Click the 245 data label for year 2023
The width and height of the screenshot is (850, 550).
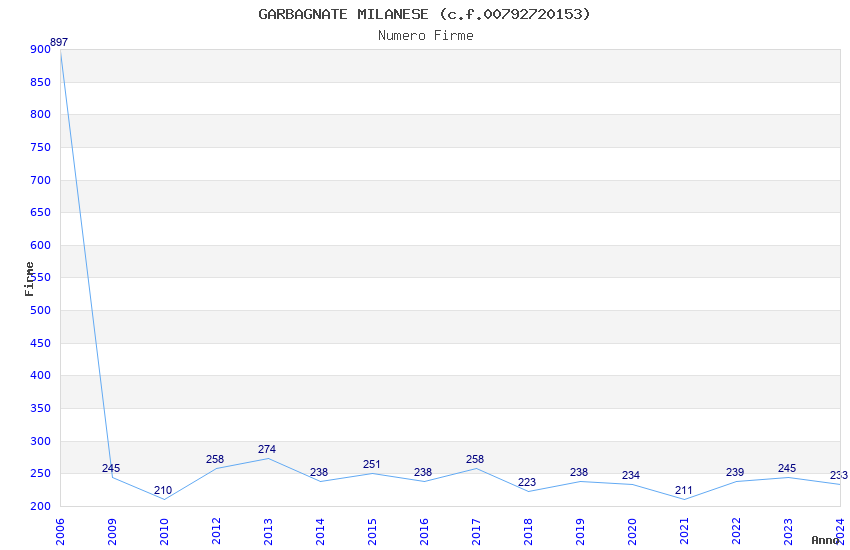click(x=787, y=468)
